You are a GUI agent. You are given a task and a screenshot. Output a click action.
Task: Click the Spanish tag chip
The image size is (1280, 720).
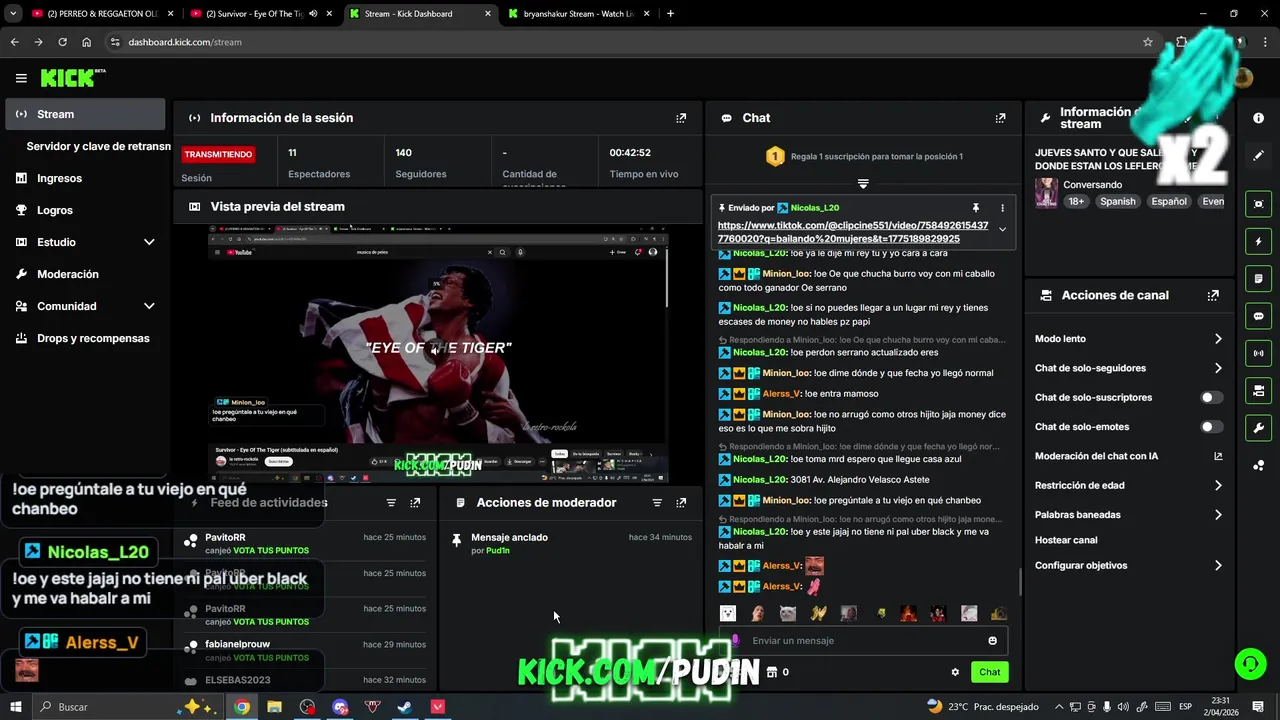click(x=1117, y=201)
